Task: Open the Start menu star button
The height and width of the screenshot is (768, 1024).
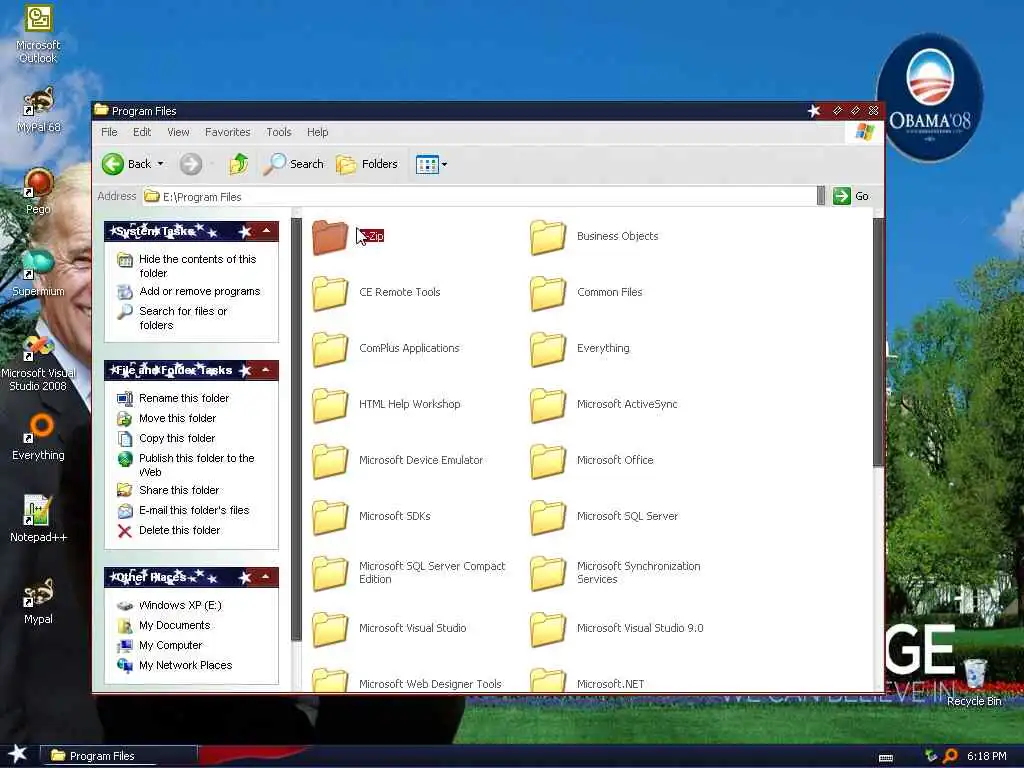Action: 17,754
